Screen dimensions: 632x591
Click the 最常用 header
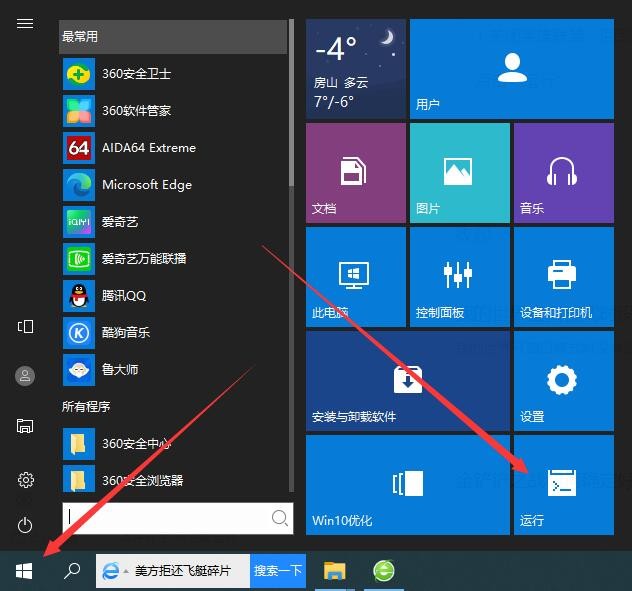pos(173,36)
